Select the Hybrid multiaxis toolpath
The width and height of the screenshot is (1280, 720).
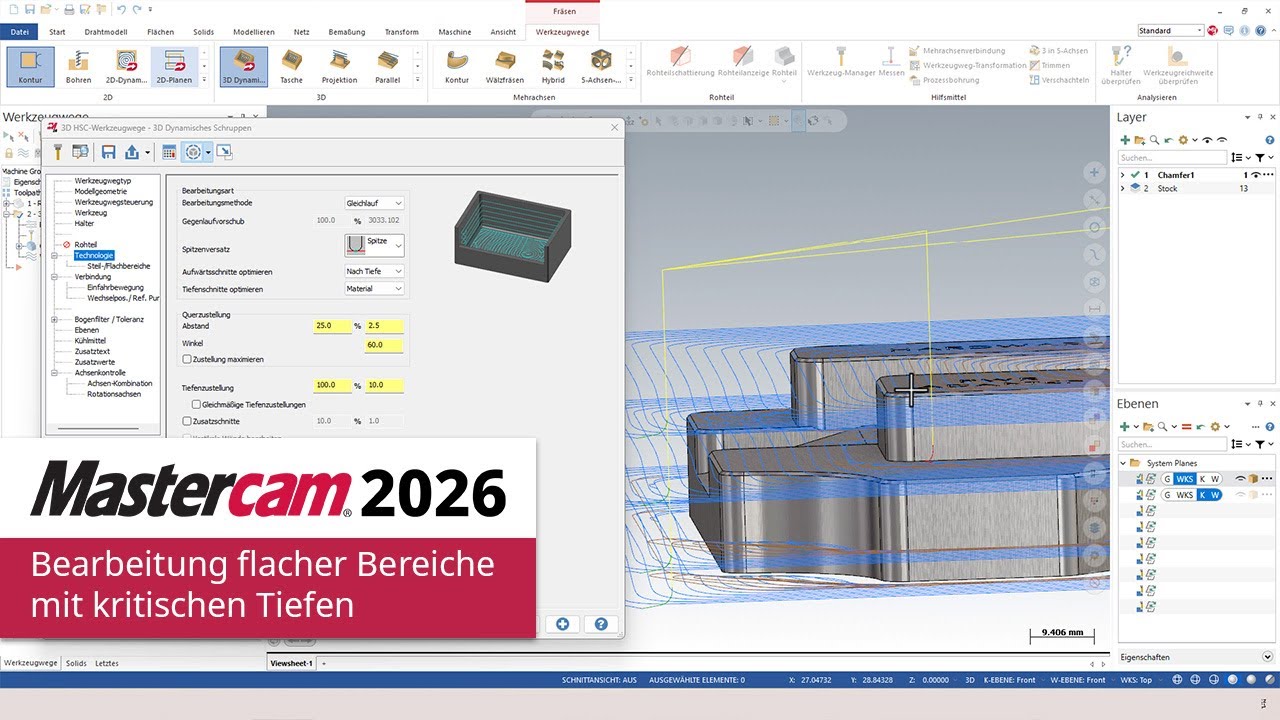click(553, 66)
